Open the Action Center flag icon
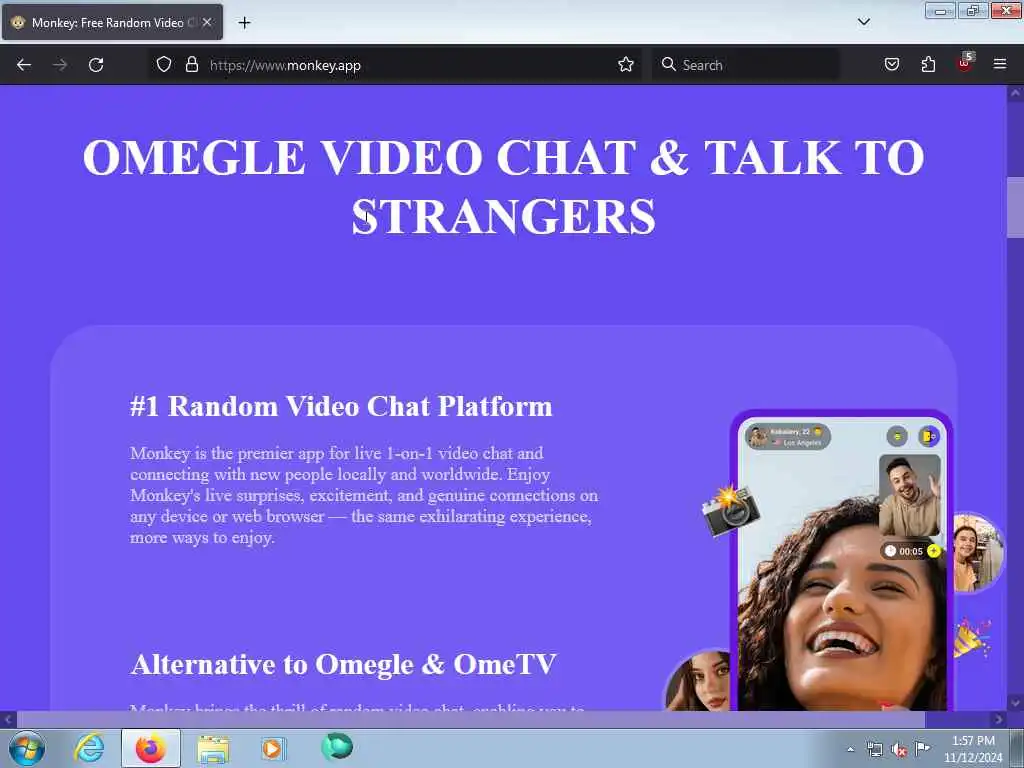The image size is (1024, 768). pos(923,748)
